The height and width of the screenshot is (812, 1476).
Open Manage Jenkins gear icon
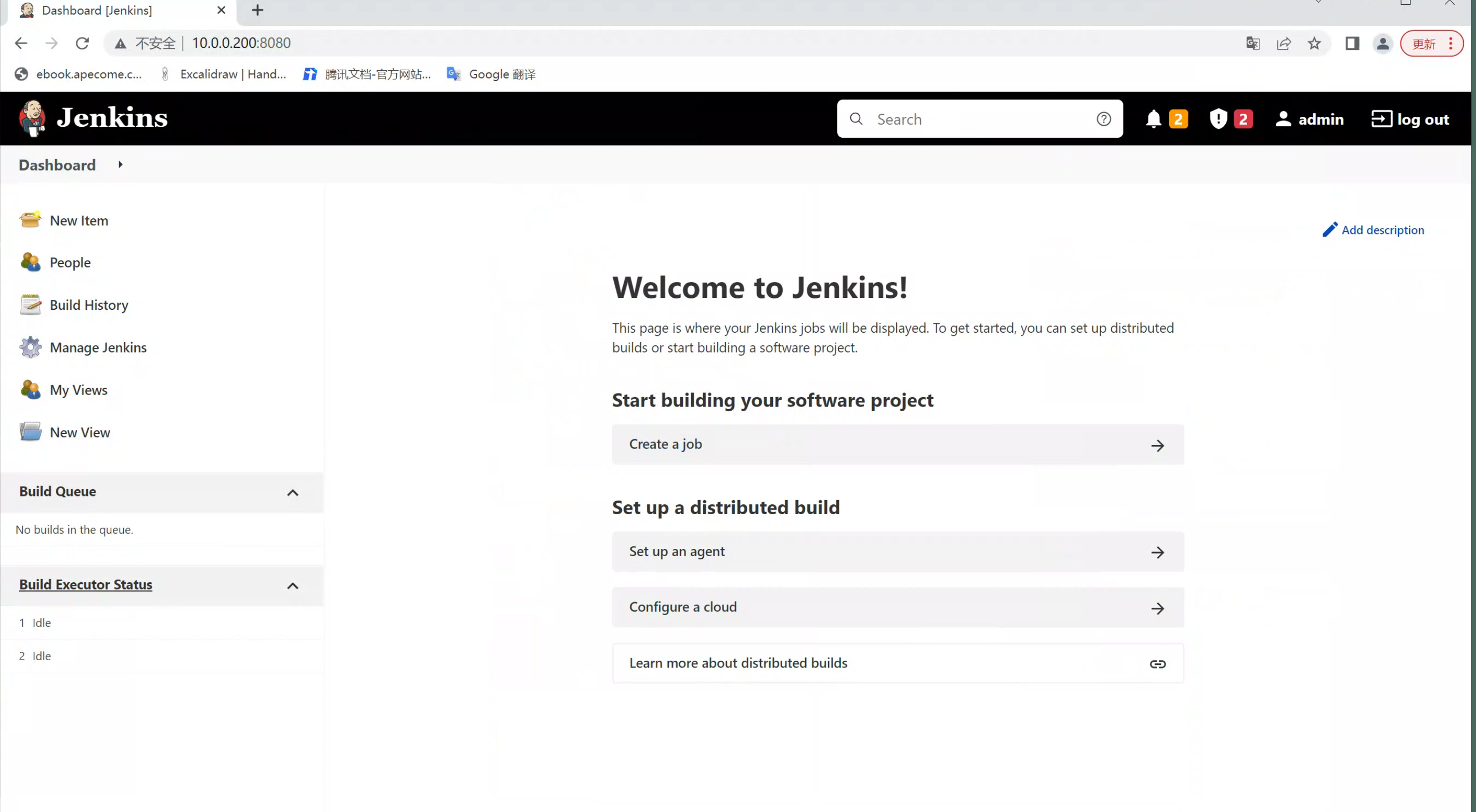click(x=30, y=347)
